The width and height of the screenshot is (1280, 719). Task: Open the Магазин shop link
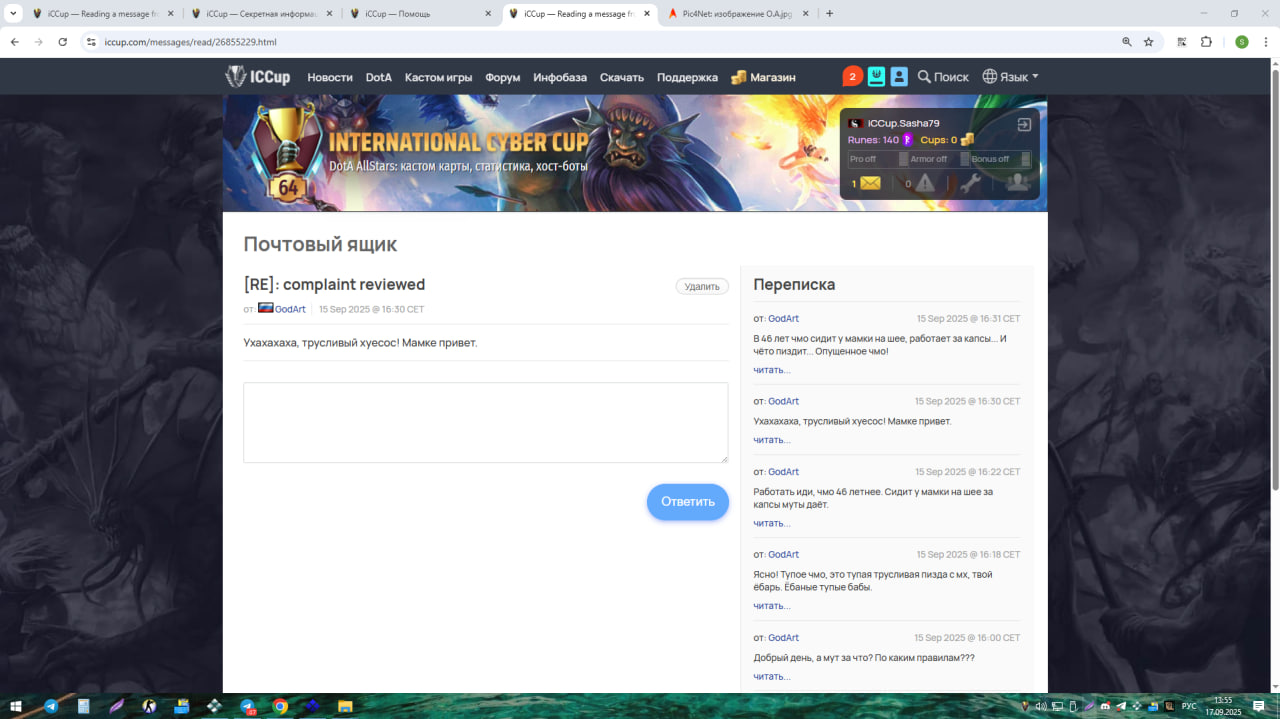pyautogui.click(x=763, y=77)
